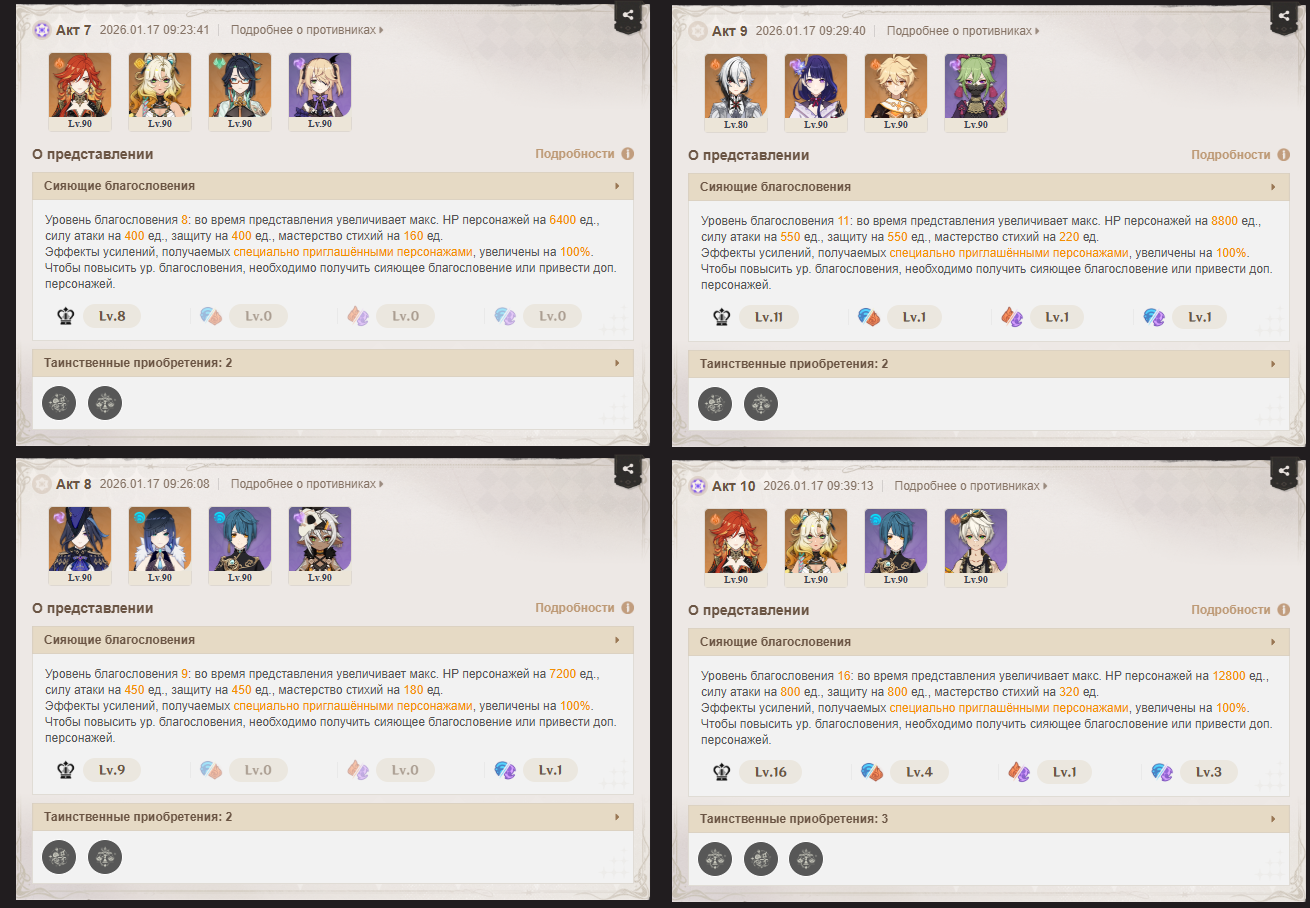Click share icon on the Акт 9 card
1310x908 pixels.
[x=1283, y=15]
